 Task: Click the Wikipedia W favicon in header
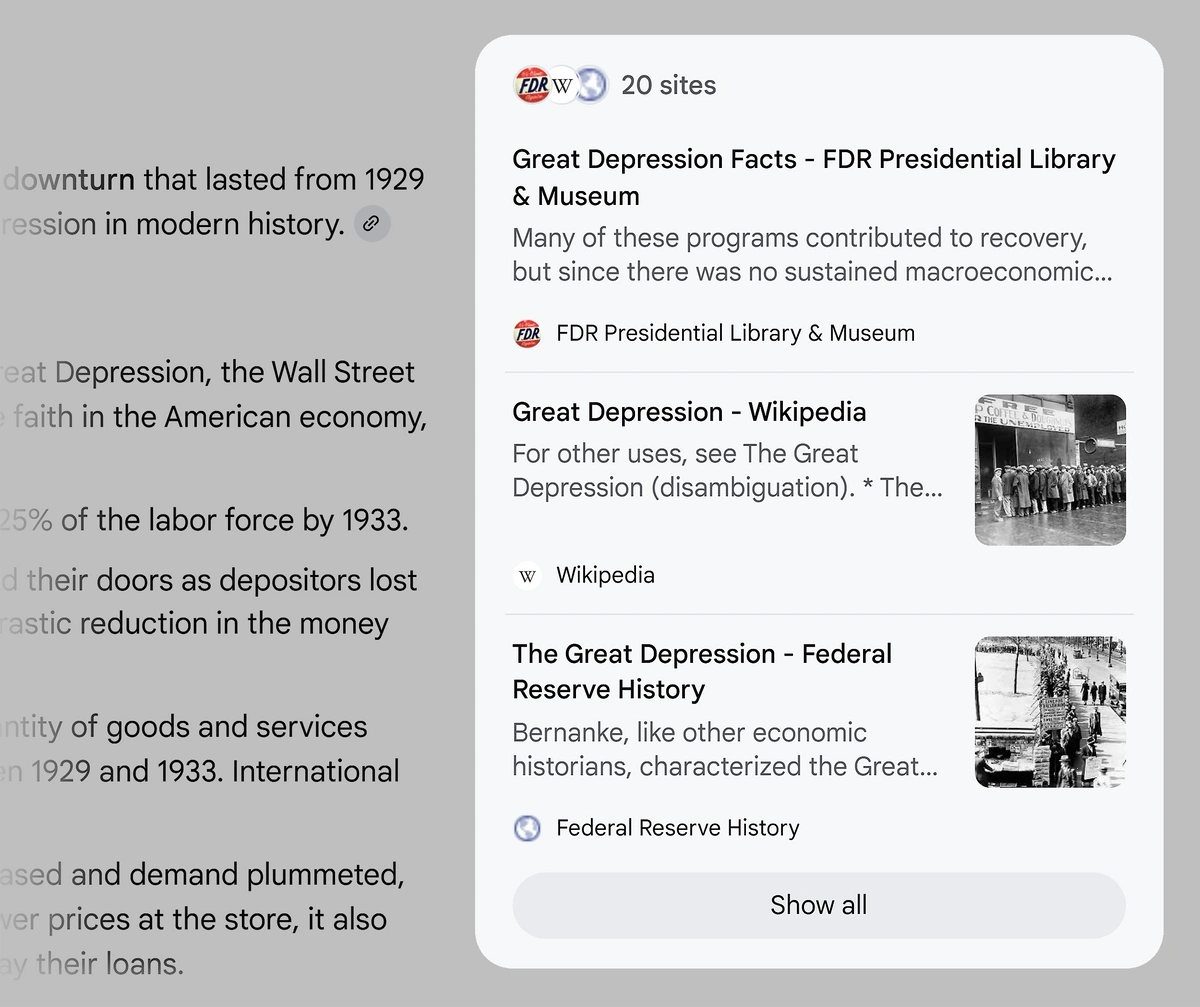562,85
